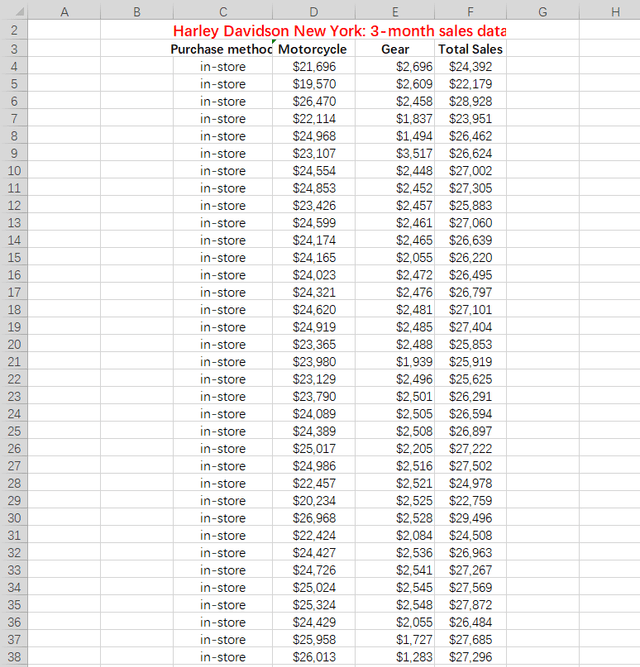Select Motorcycle cell with $22,457
Viewport: 640px width, 667px height.
tap(314, 483)
